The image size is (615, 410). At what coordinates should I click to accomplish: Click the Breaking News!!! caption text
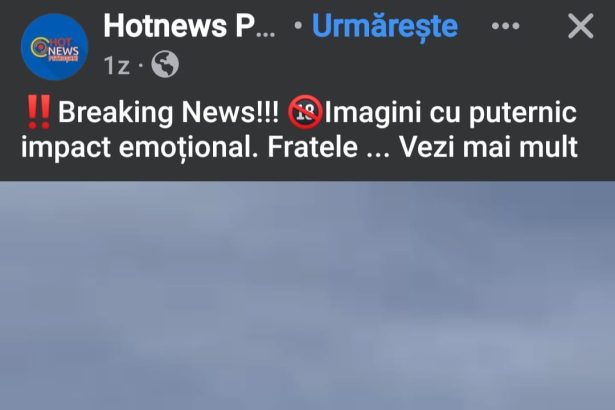(x=168, y=112)
